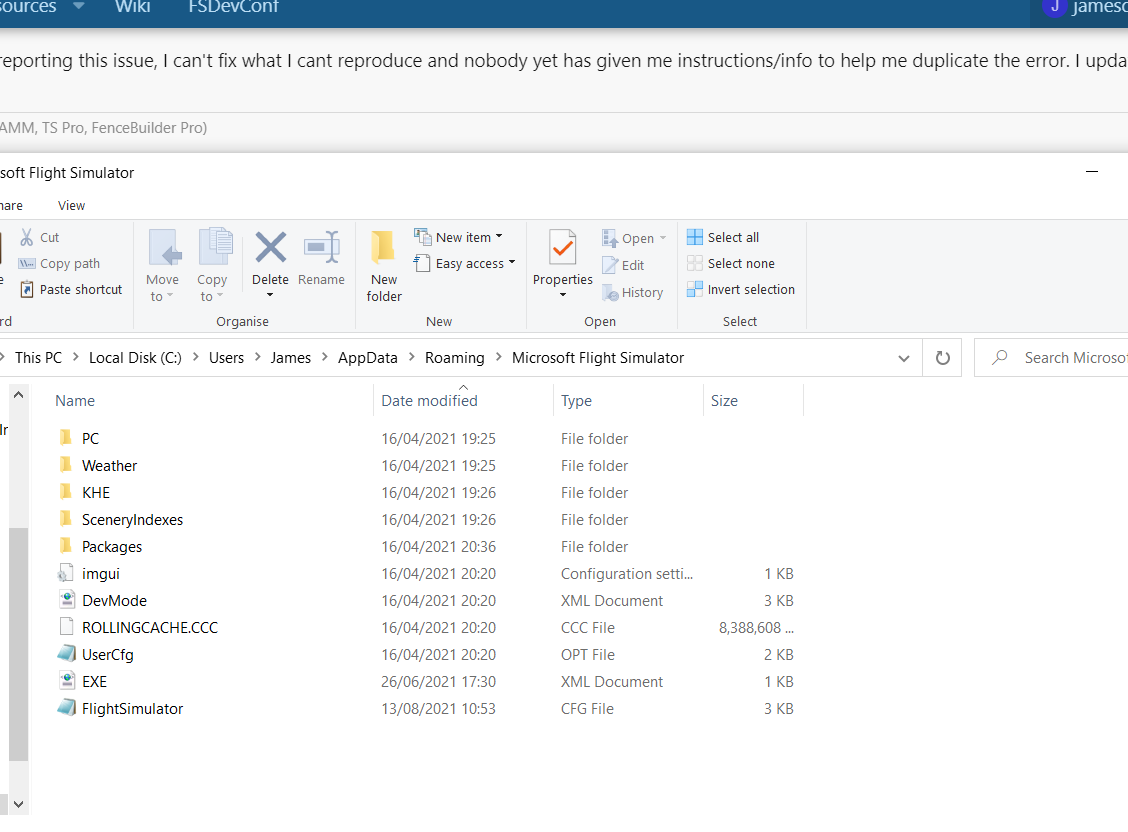This screenshot has height=832, width=1128.
Task: Expand the Delete dropdown arrow
Action: pyautogui.click(x=270, y=295)
